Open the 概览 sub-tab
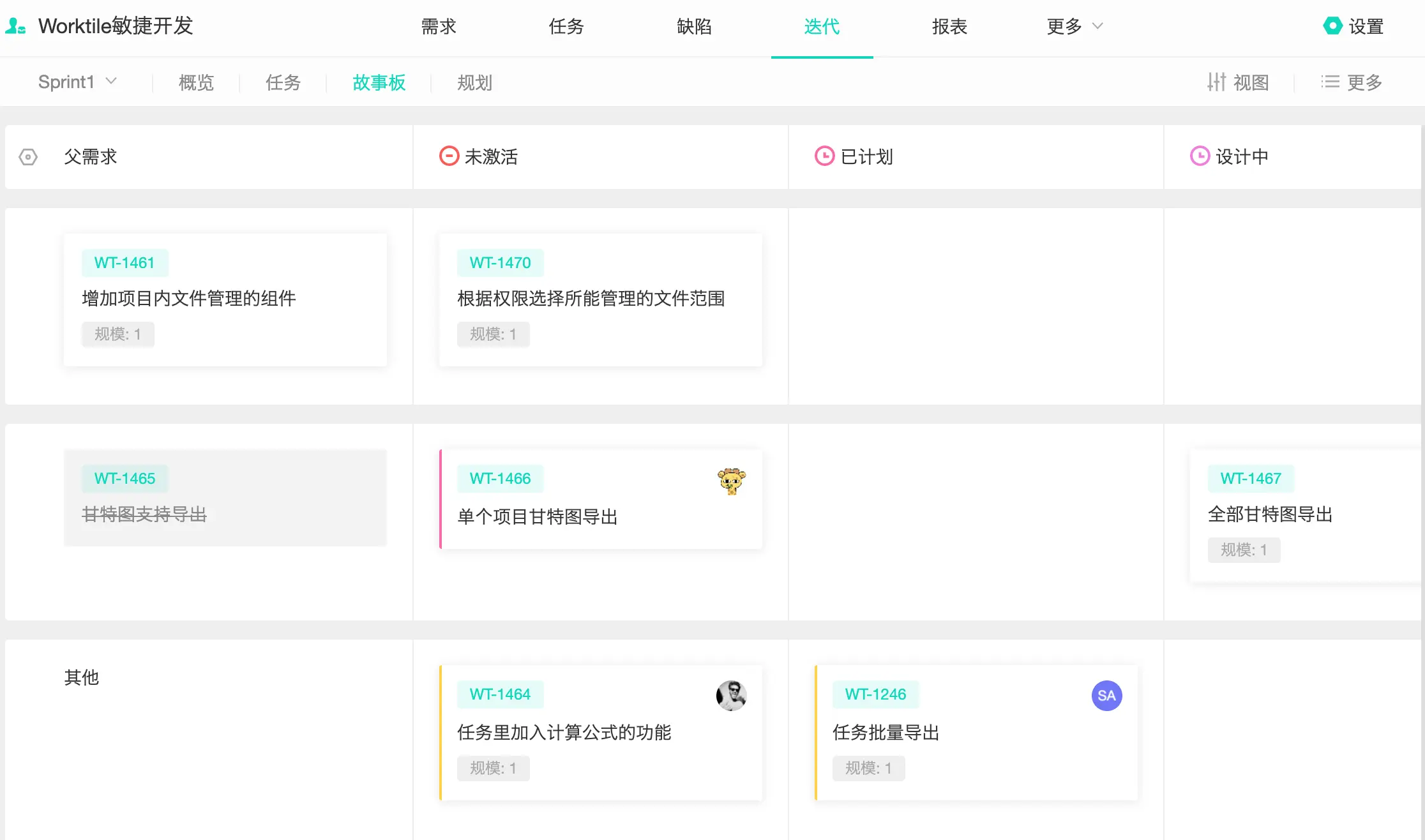Viewport: 1425px width, 840px height. pos(196,82)
